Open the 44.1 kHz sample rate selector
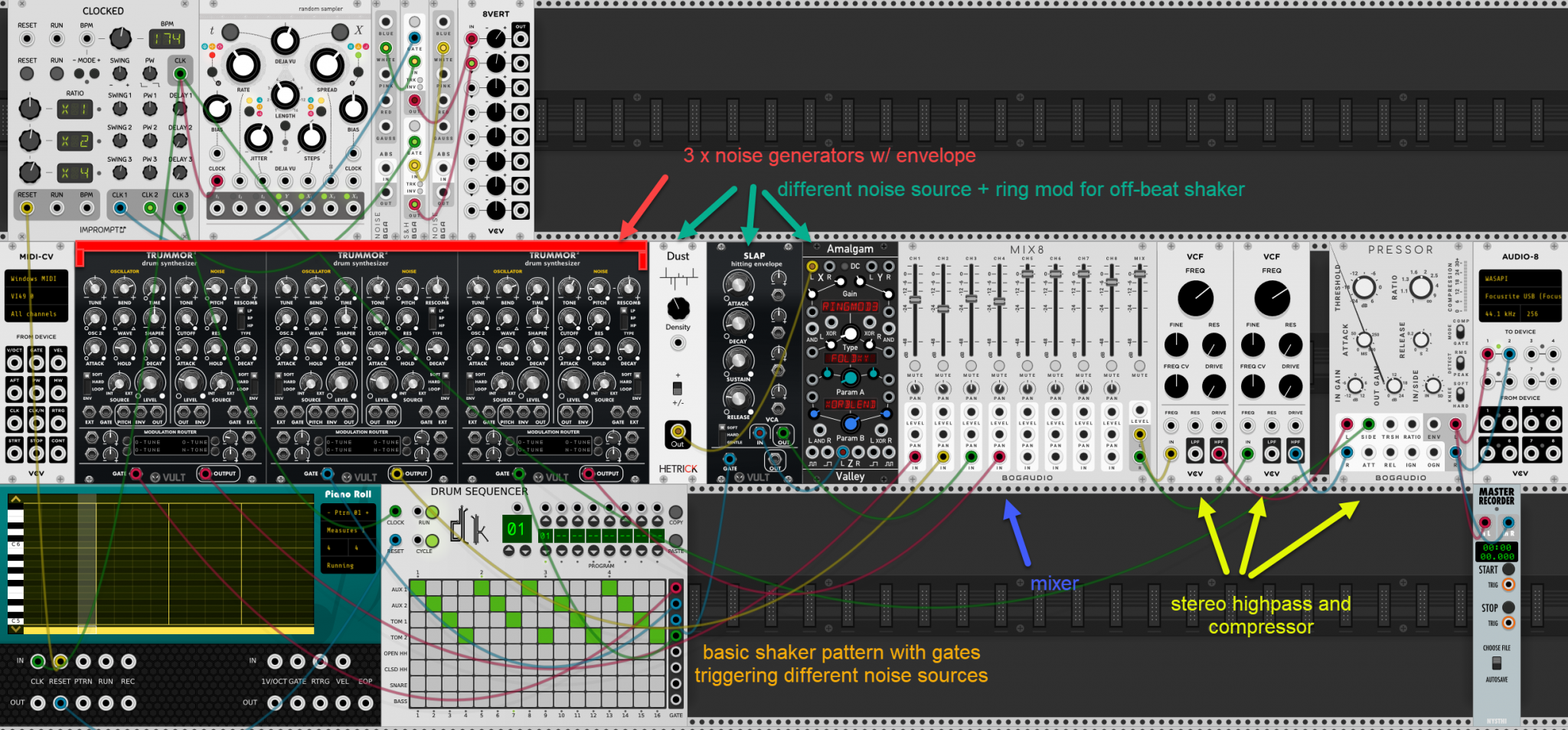Screen dimensions: 1568x730 point(1501,313)
